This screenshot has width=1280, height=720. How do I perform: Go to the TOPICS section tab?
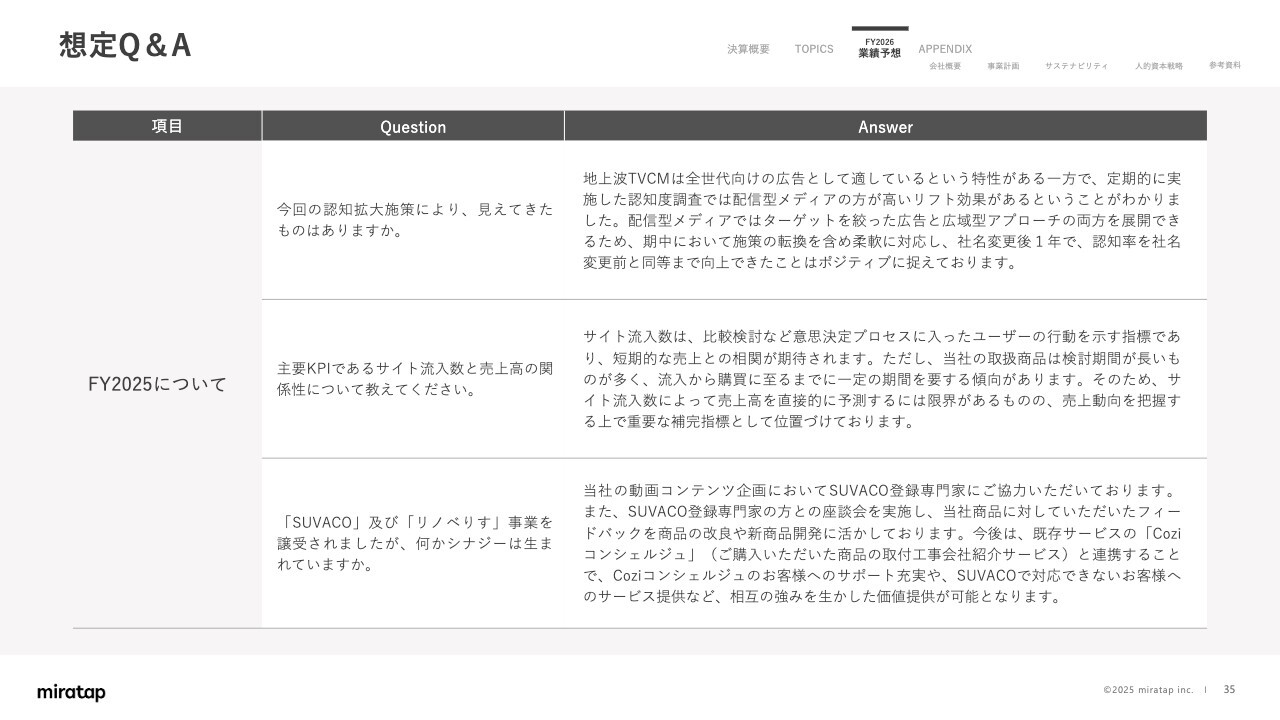(x=813, y=49)
